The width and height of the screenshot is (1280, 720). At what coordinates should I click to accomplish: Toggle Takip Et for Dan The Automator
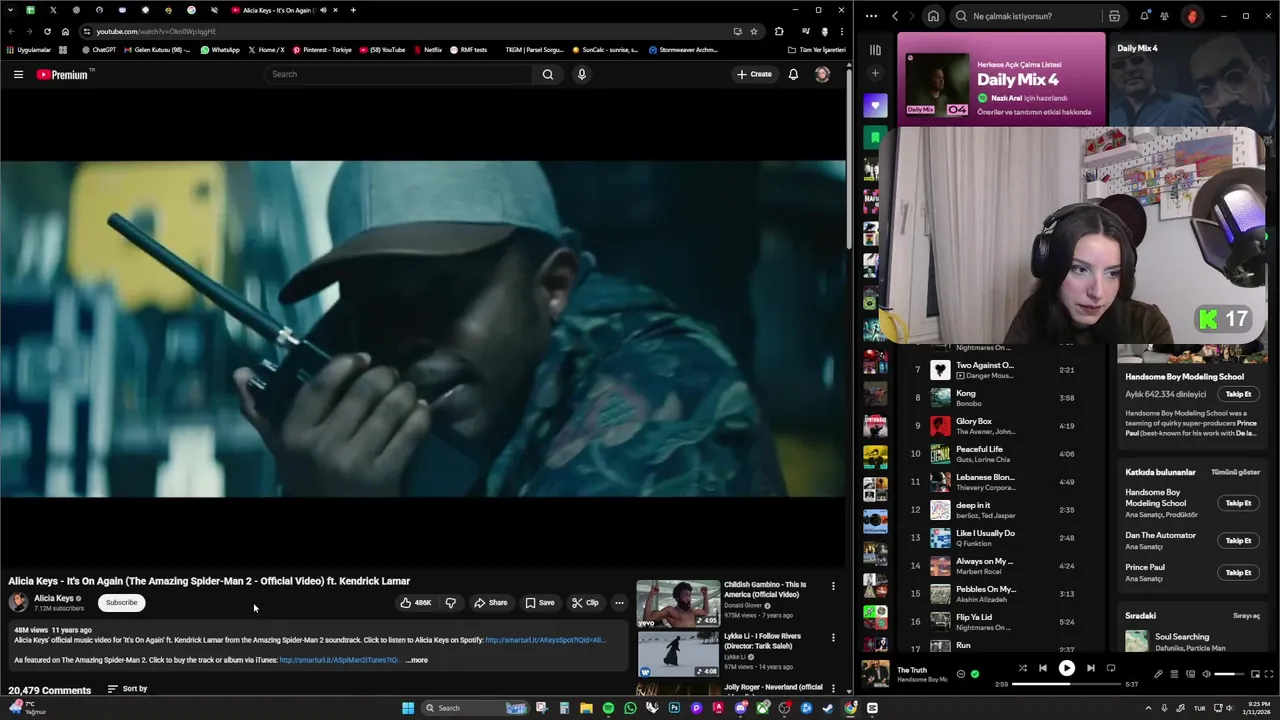(1238, 540)
